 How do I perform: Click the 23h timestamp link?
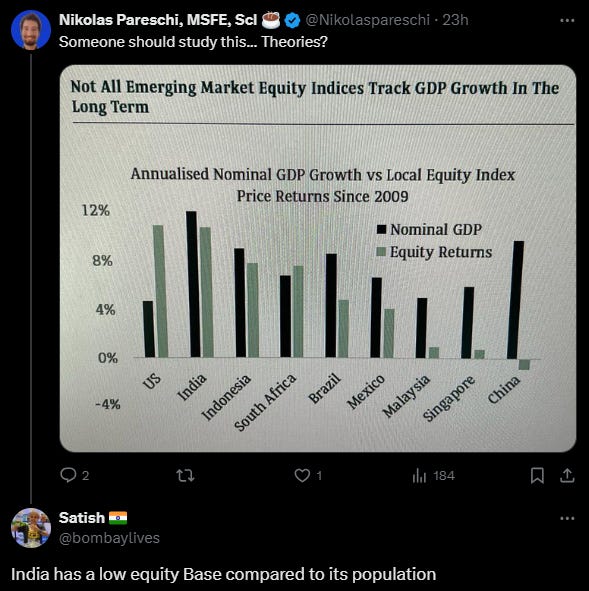455,20
